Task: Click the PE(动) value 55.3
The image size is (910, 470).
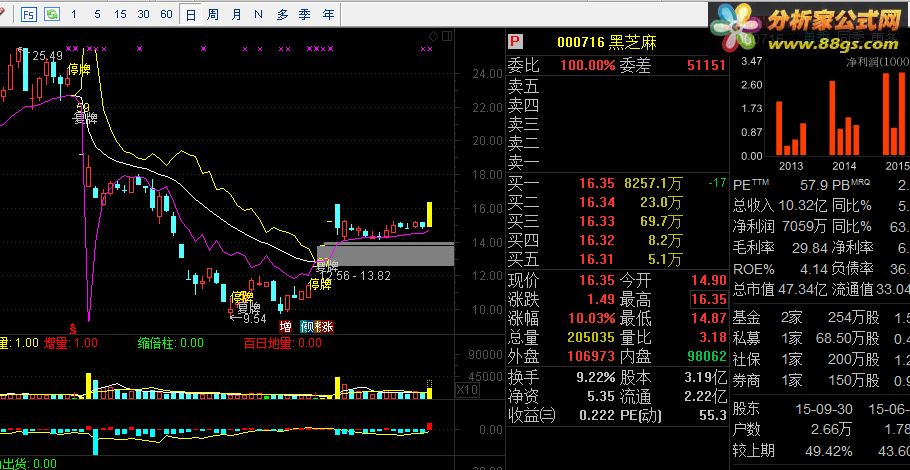Action: tap(713, 415)
